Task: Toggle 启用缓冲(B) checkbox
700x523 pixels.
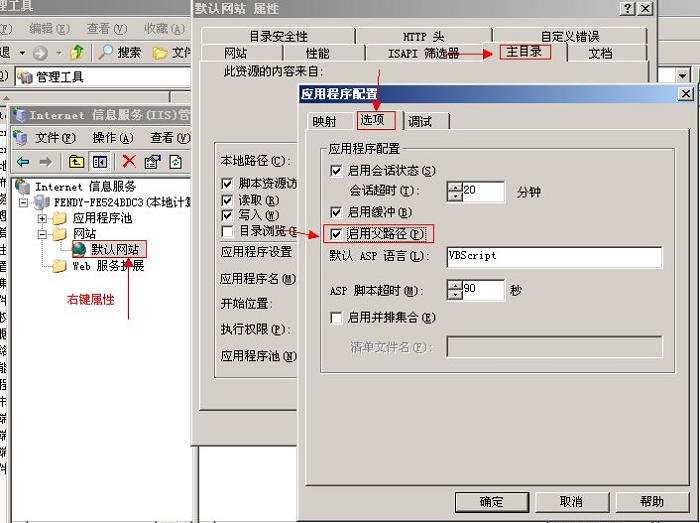Action: [336, 212]
